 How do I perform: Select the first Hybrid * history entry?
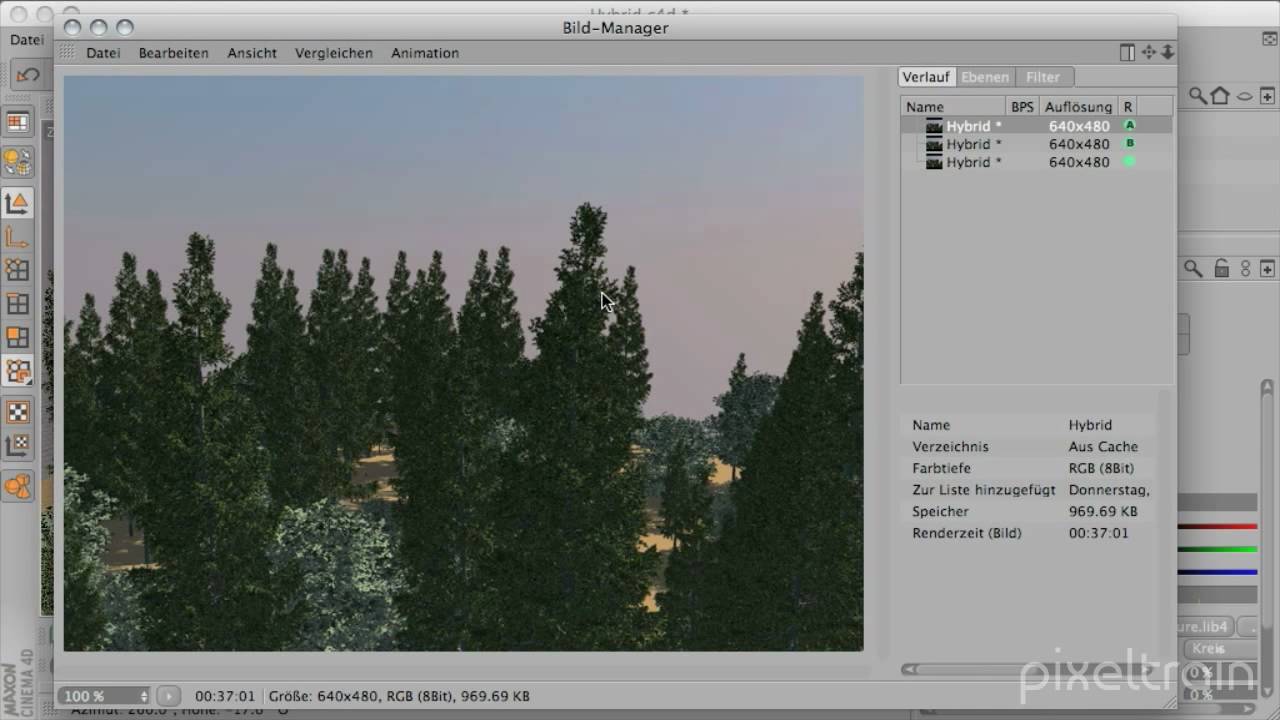click(x=1036, y=126)
